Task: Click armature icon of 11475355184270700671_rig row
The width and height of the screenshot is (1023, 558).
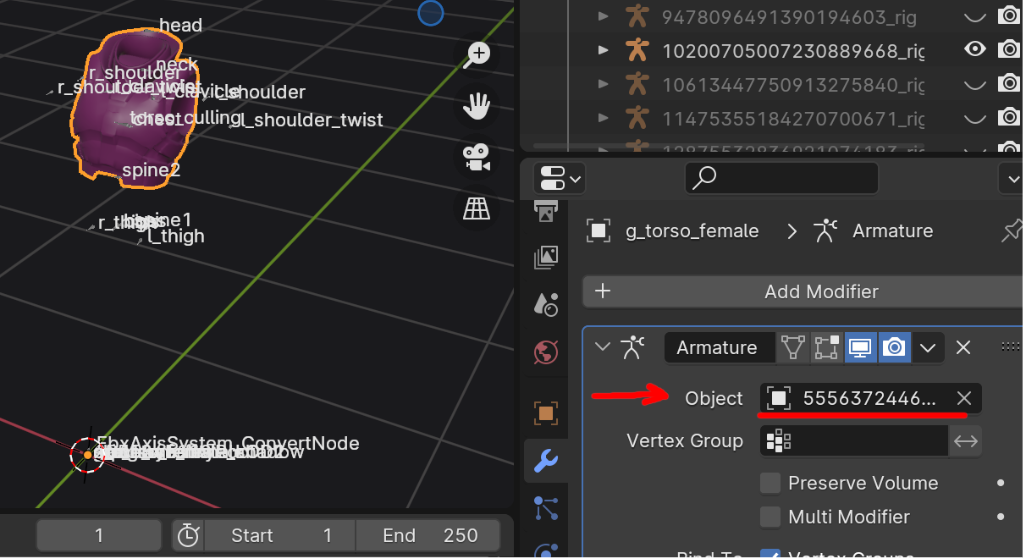Action: tap(637, 118)
